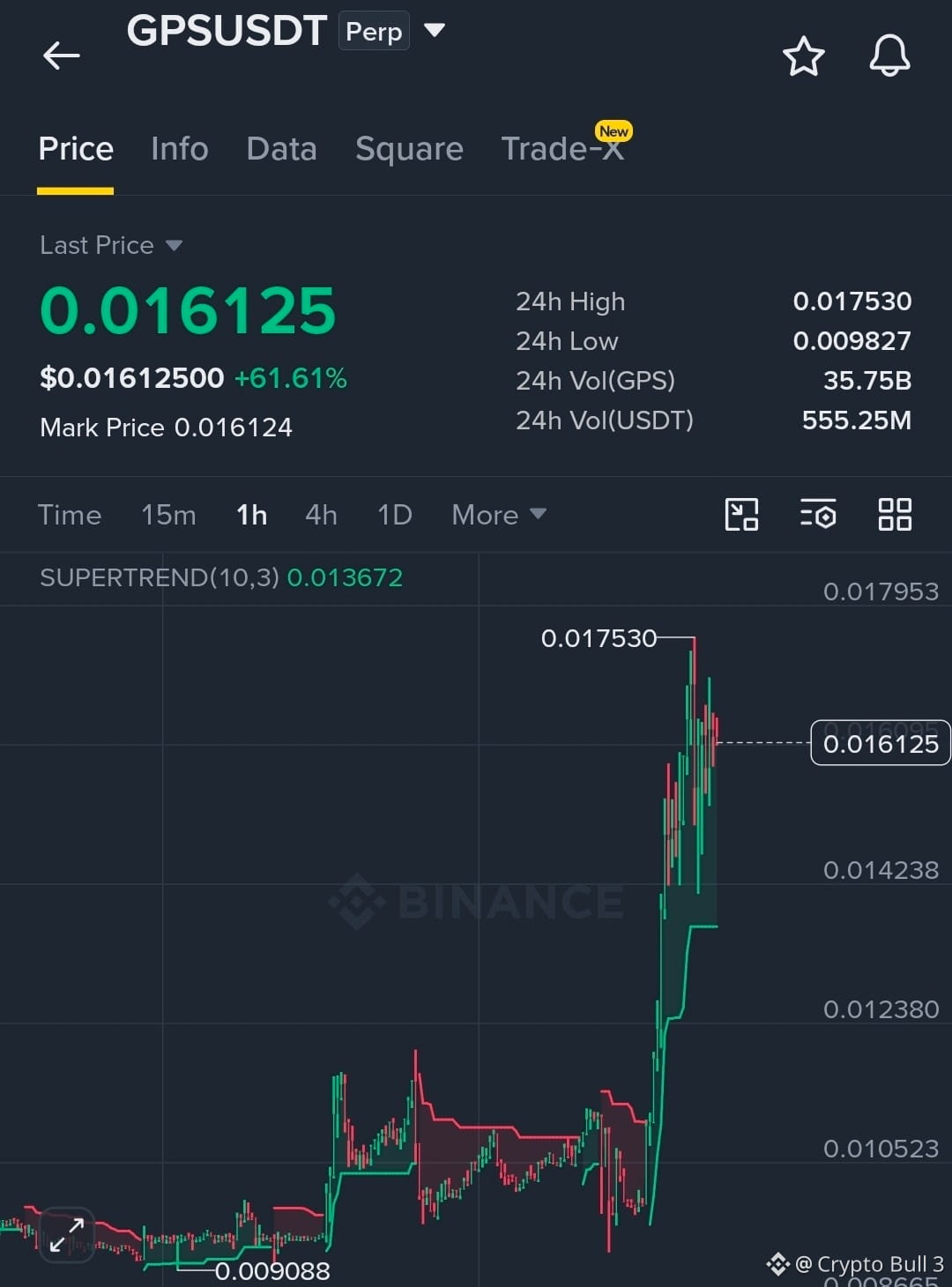Tap the 0.014238 price axis label

(881, 870)
